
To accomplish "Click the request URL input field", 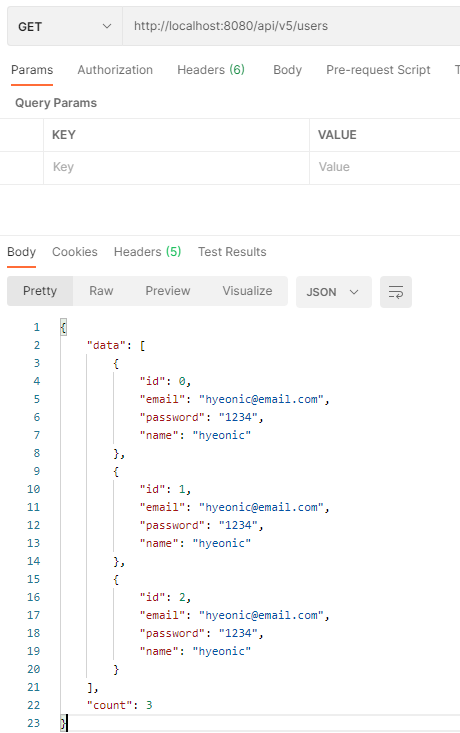I will (291, 26).
